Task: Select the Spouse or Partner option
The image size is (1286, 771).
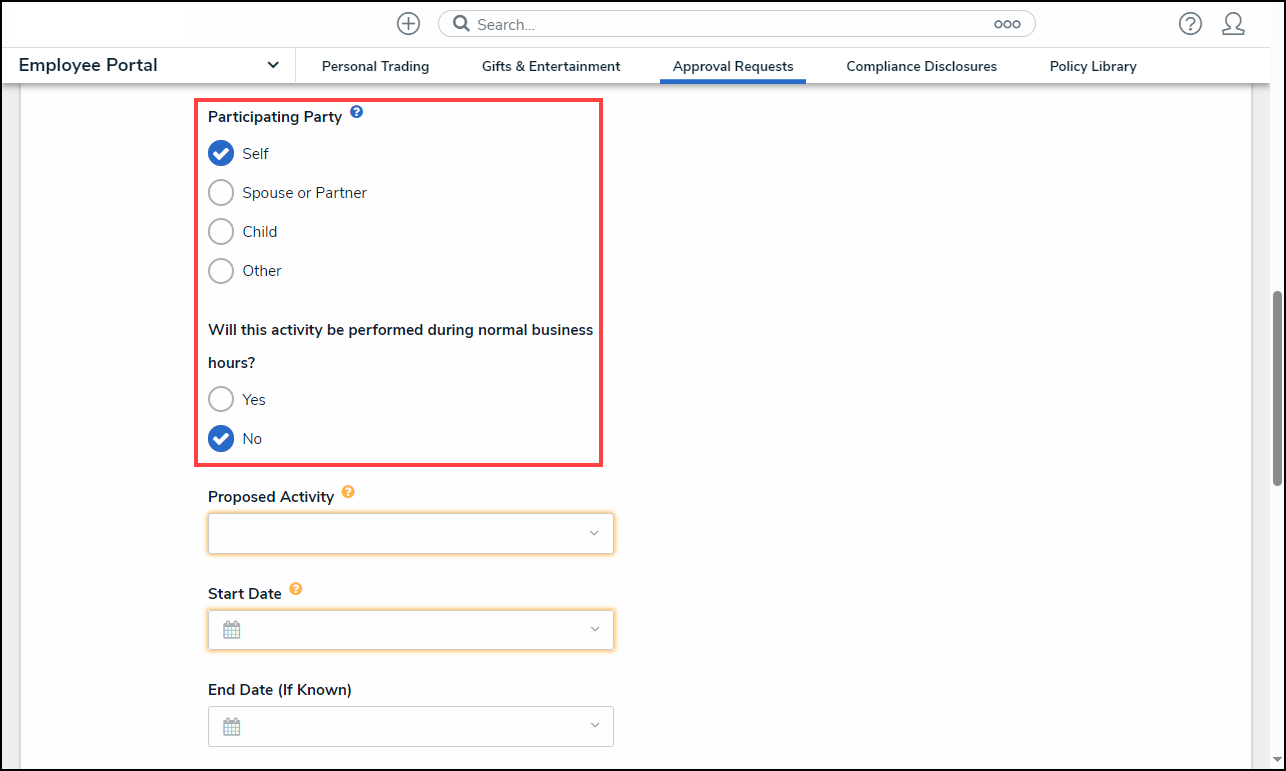Action: tap(221, 192)
